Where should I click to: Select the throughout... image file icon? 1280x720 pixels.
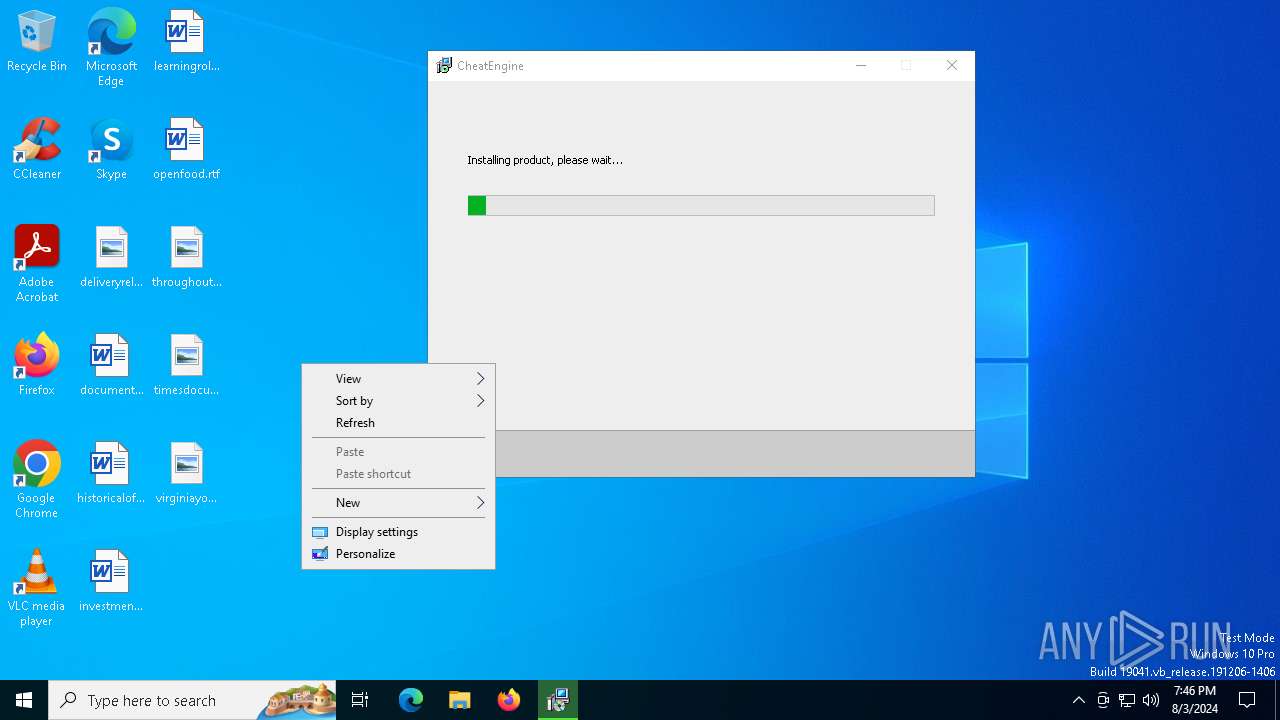(x=186, y=258)
